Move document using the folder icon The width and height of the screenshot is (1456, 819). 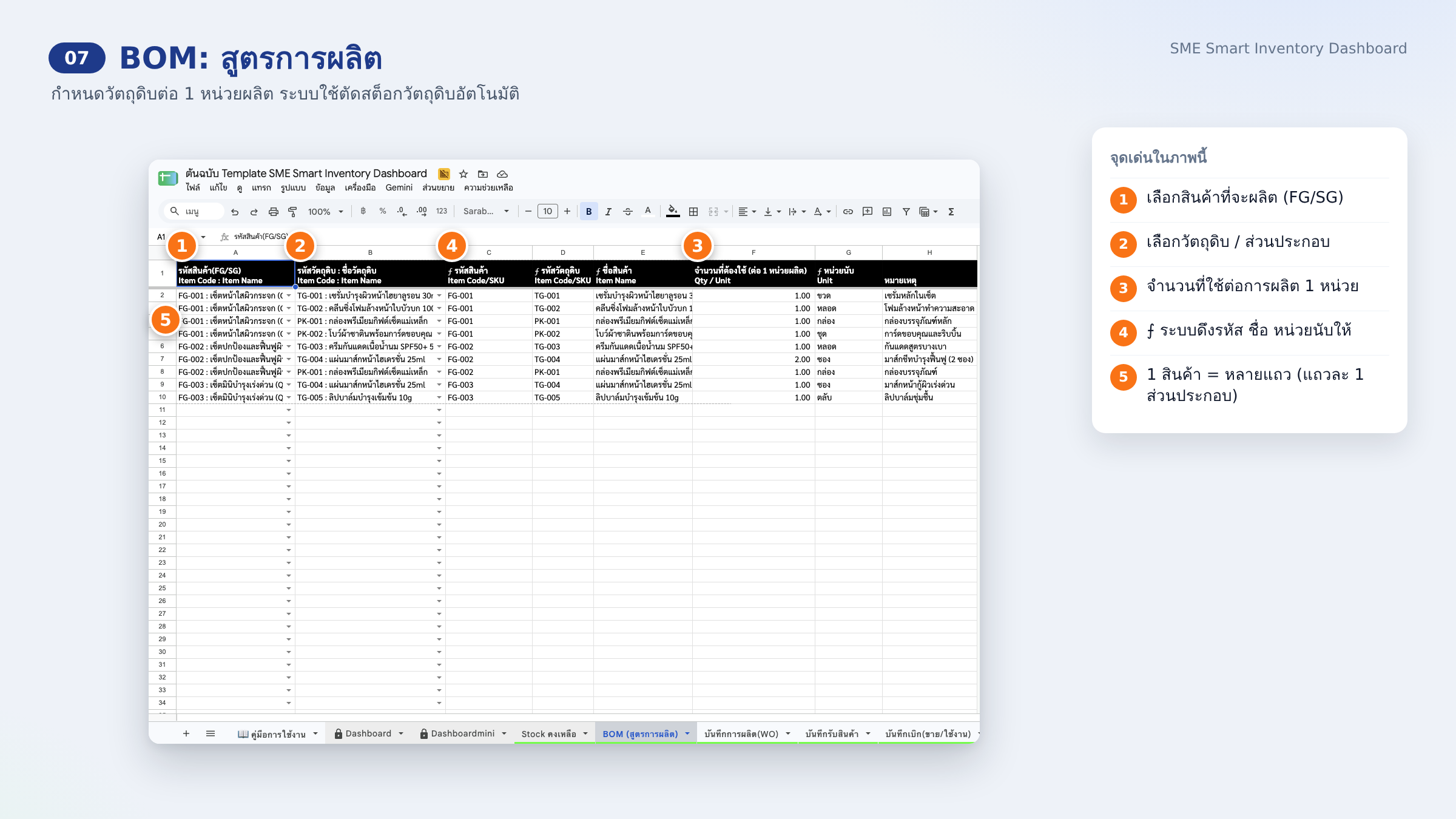tap(483, 174)
